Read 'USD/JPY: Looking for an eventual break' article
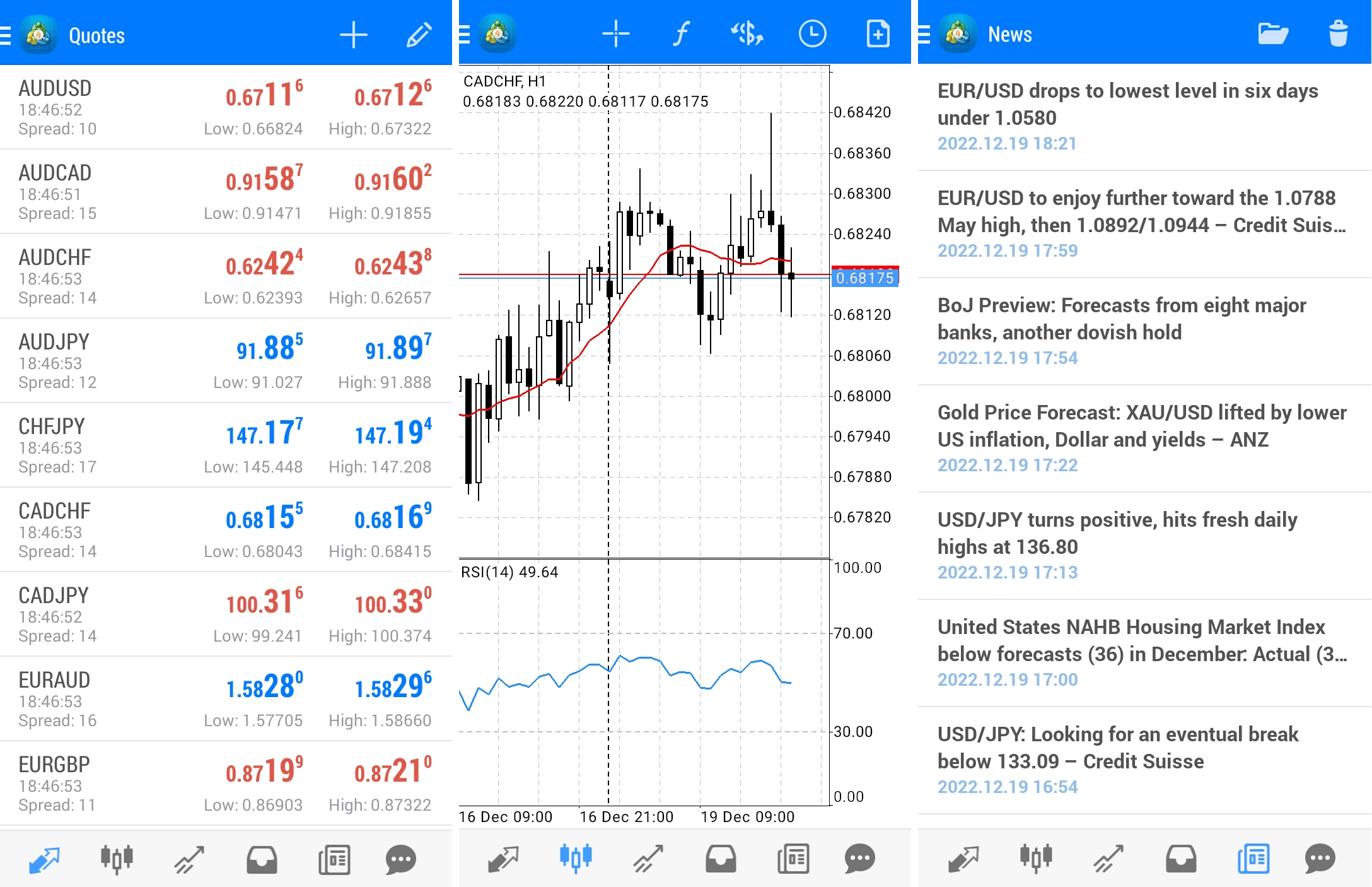1372x887 pixels. tap(1144, 760)
